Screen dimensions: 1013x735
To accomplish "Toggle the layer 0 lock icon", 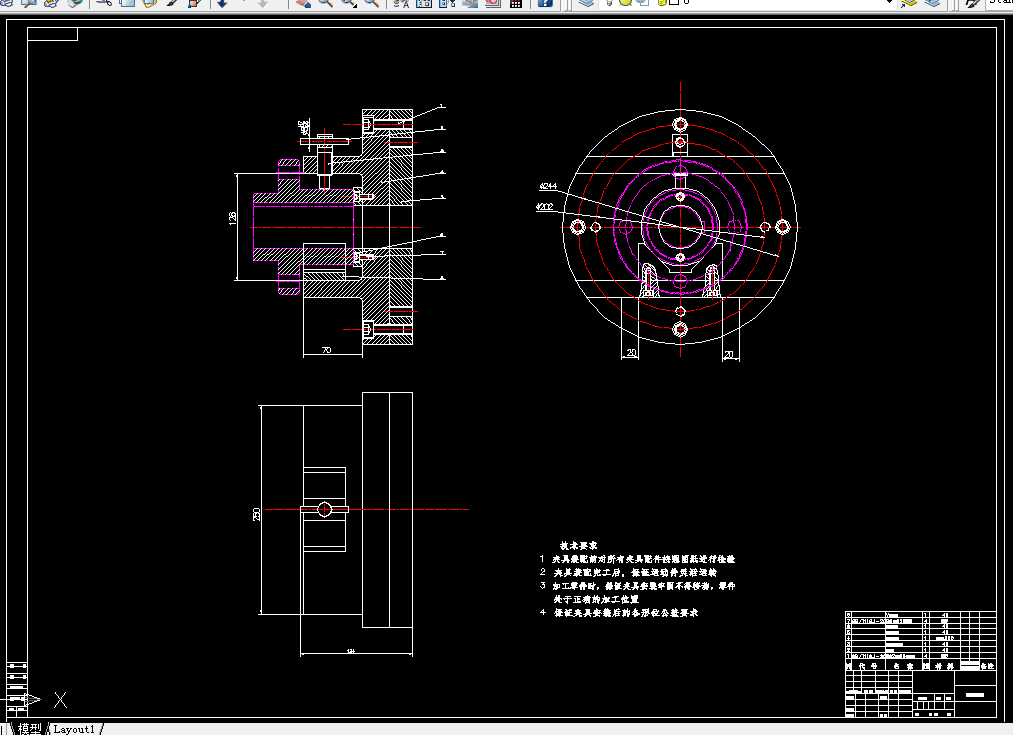I will (662, 3).
